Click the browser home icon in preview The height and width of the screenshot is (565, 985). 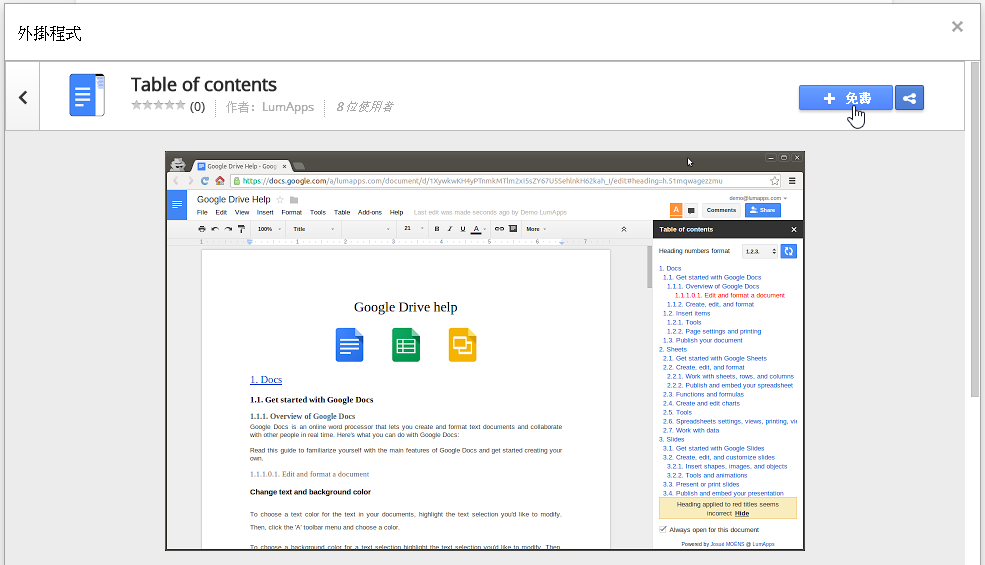tap(219, 181)
